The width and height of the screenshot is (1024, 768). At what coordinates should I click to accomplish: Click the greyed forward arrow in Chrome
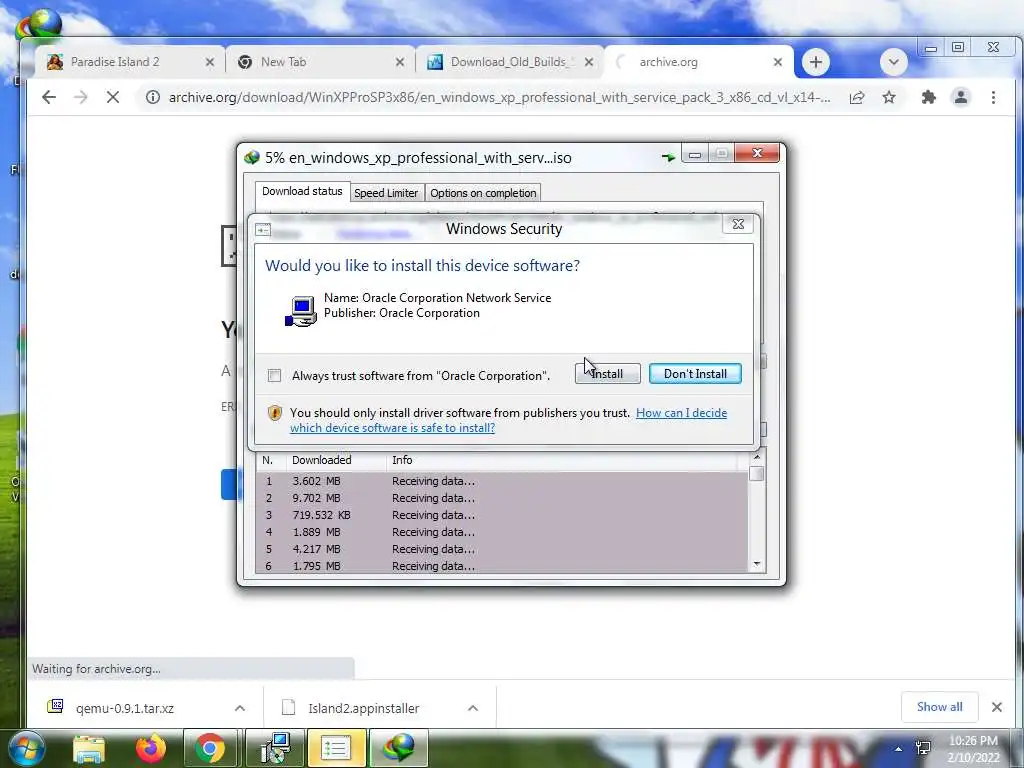coord(80,97)
